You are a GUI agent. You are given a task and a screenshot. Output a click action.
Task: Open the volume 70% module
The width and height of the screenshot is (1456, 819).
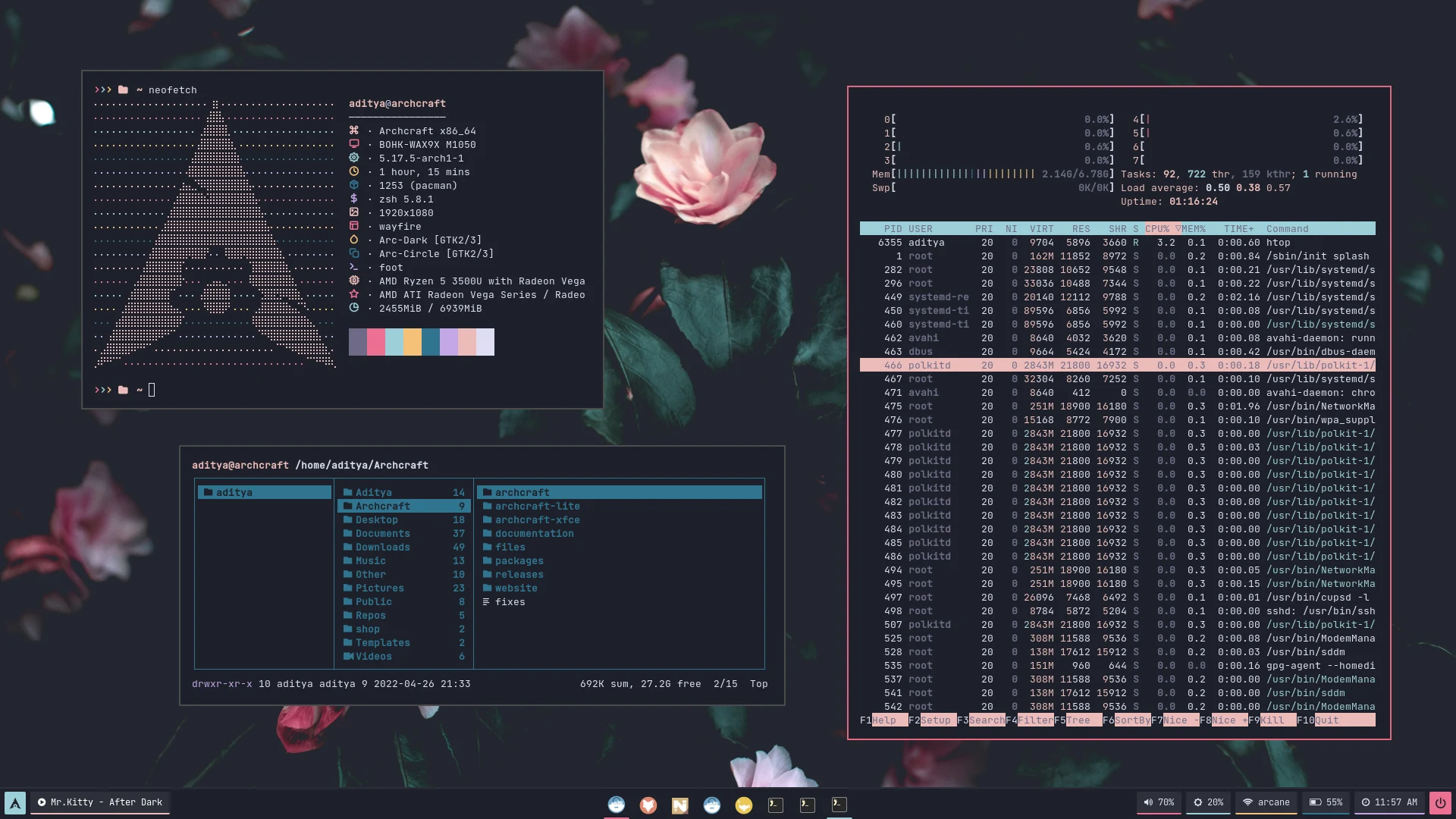point(1159,802)
